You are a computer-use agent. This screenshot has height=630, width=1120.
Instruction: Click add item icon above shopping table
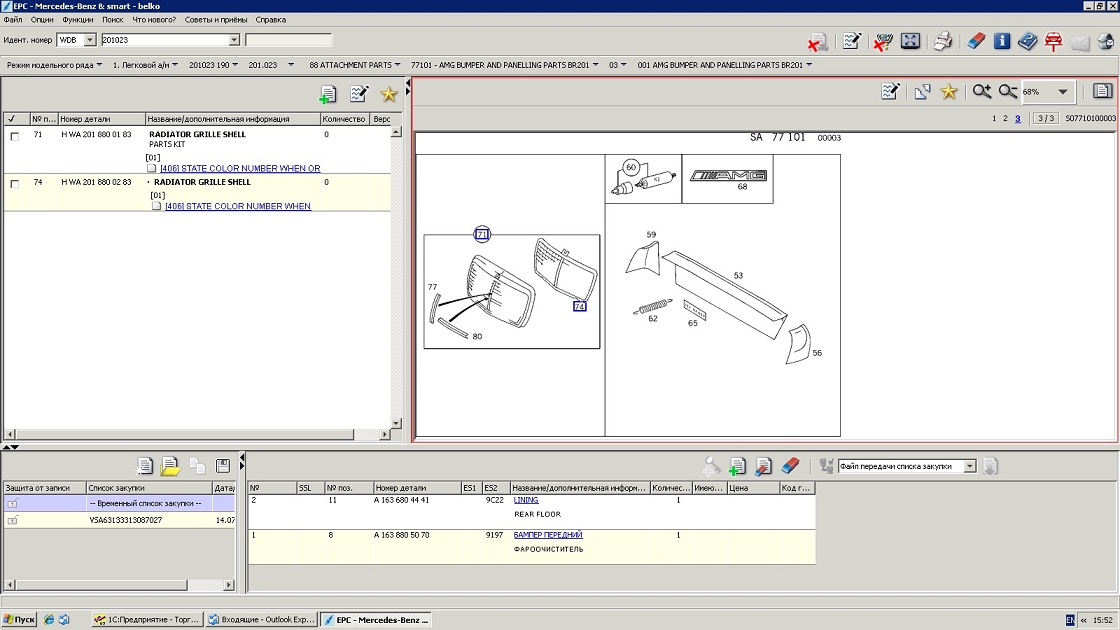737,466
